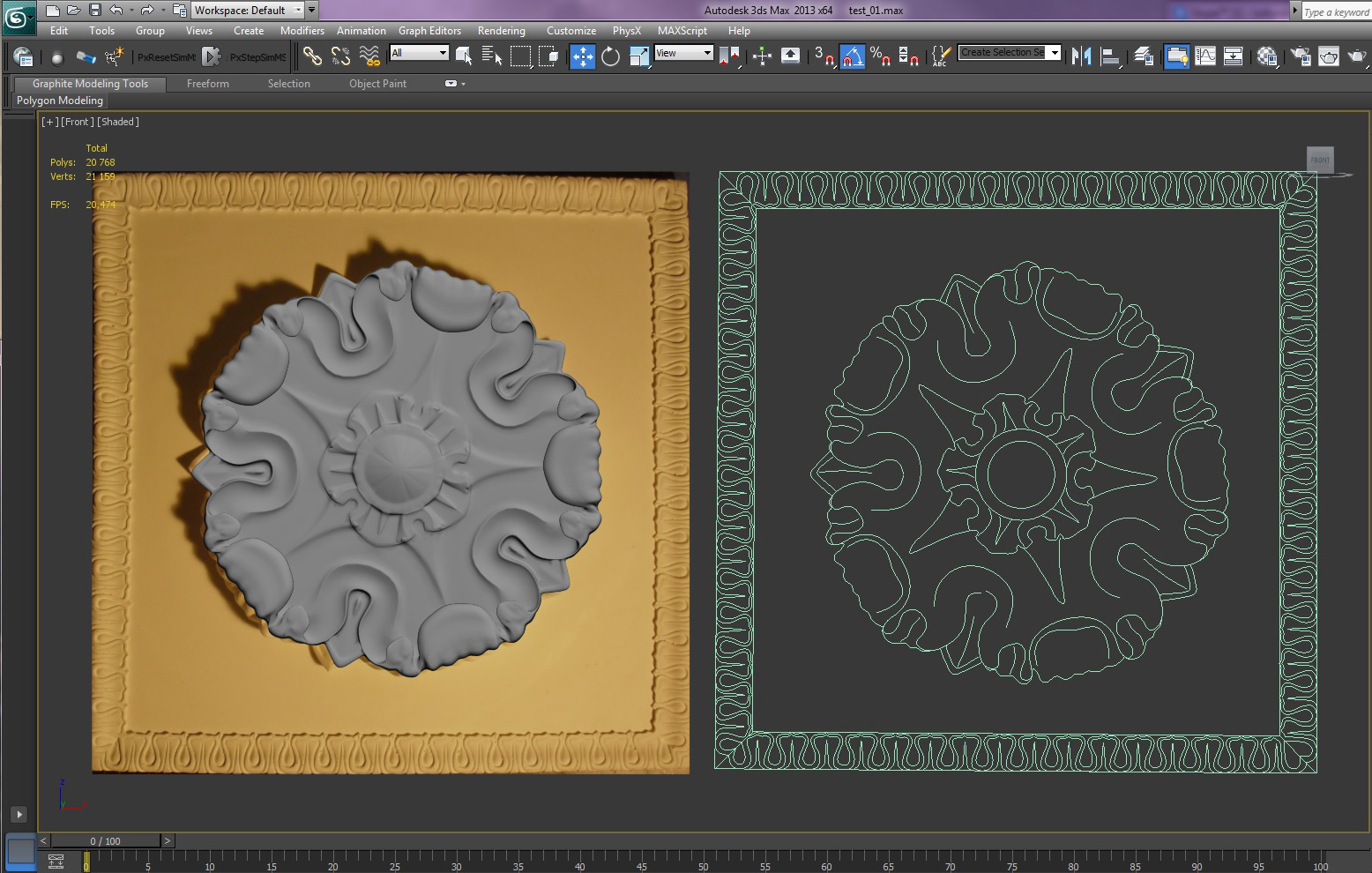Enable the 3D Snaps toggle
The width and height of the screenshot is (1372, 873).
tap(823, 56)
